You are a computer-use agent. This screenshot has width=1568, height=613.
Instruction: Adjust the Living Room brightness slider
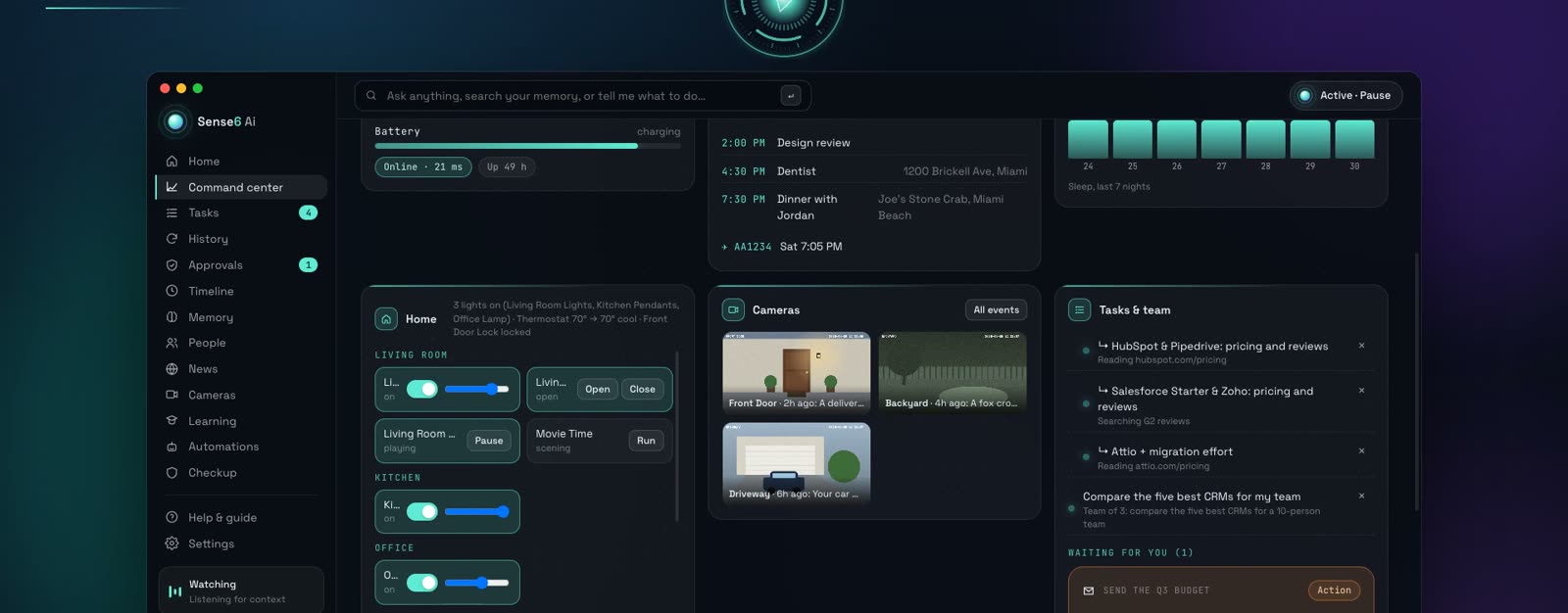(x=476, y=389)
